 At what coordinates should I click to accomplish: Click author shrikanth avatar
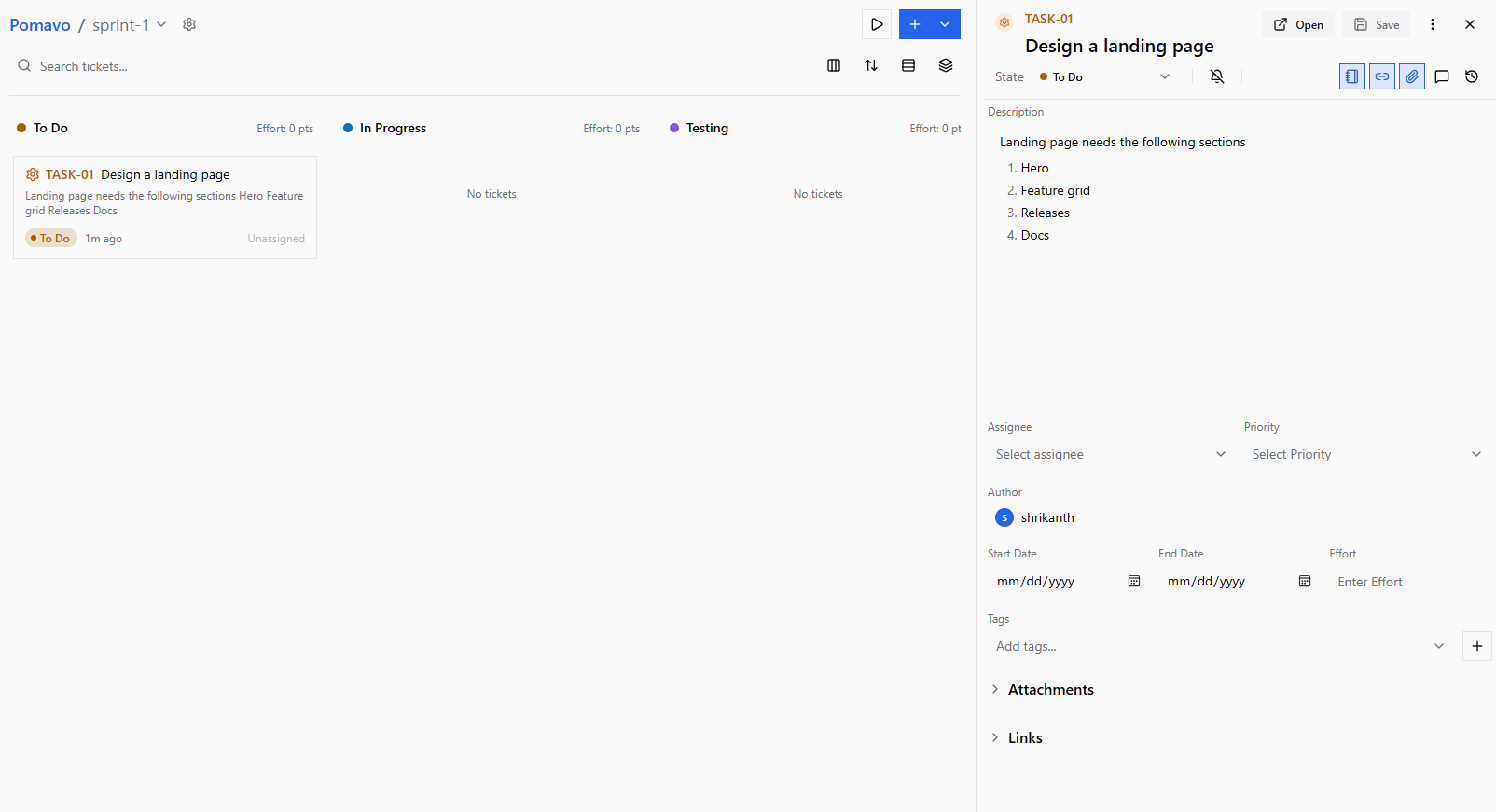1004,517
